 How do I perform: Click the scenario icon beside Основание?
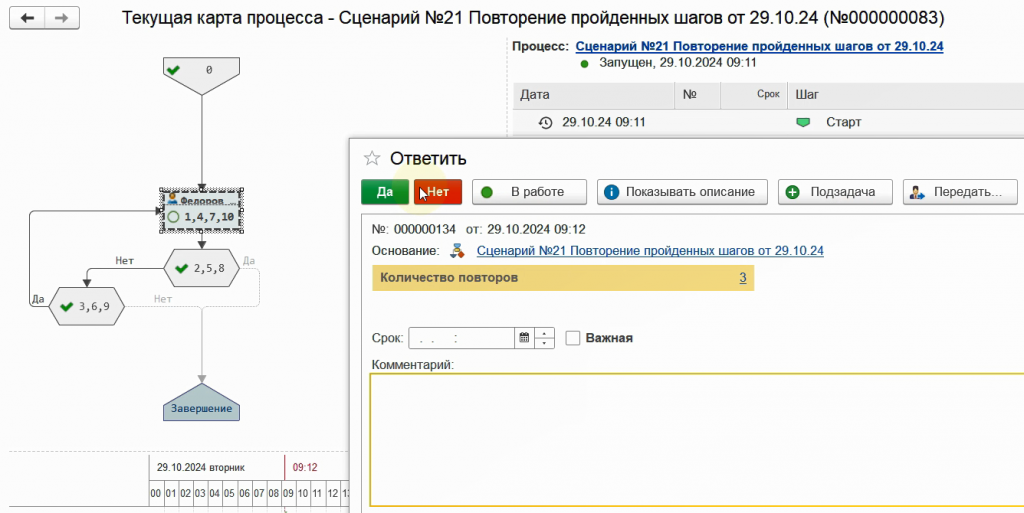coord(458,251)
